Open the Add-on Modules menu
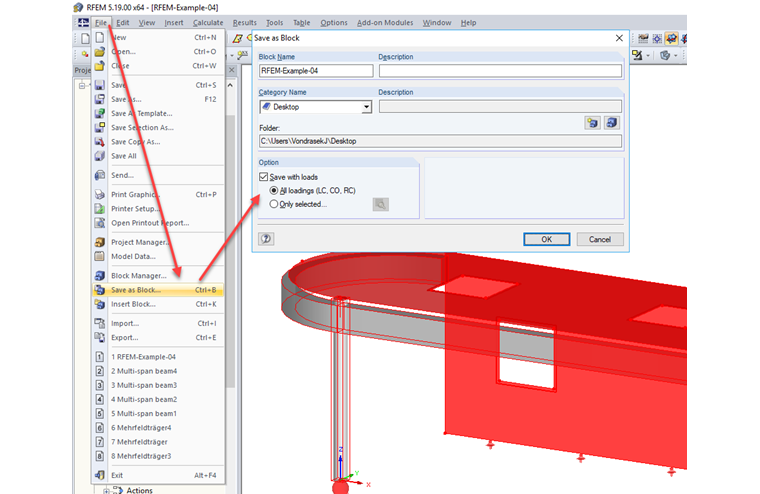Image resolution: width=760 pixels, height=494 pixels. click(385, 23)
